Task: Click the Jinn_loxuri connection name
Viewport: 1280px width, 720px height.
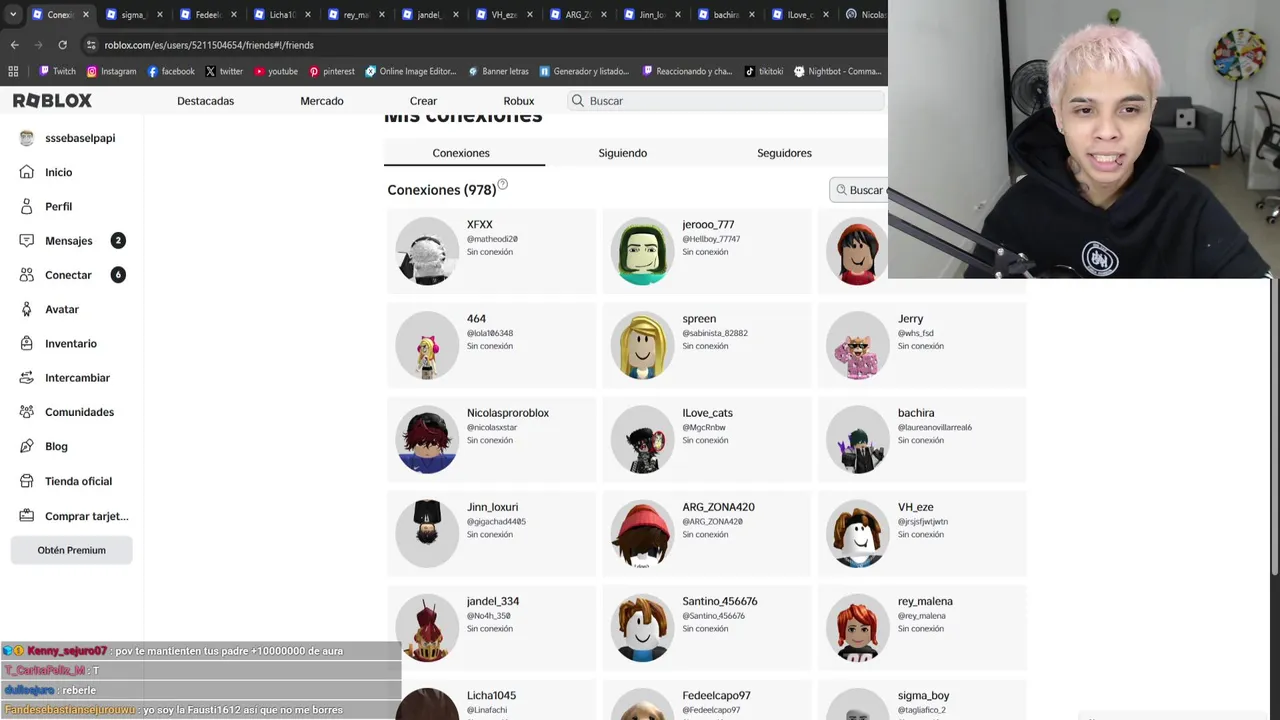Action: pyautogui.click(x=492, y=507)
